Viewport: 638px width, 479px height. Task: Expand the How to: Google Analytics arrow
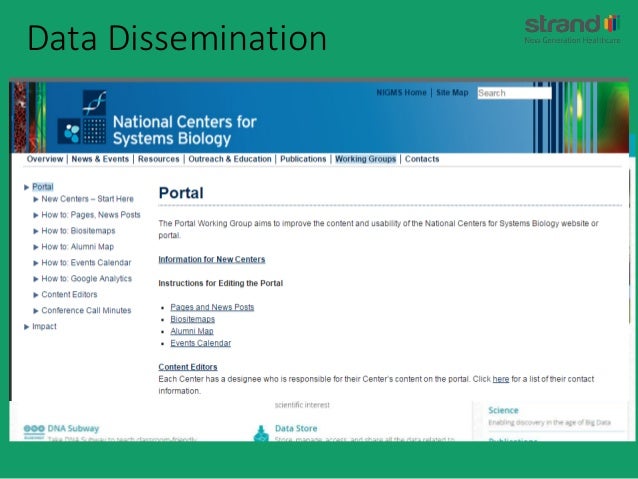(36, 279)
